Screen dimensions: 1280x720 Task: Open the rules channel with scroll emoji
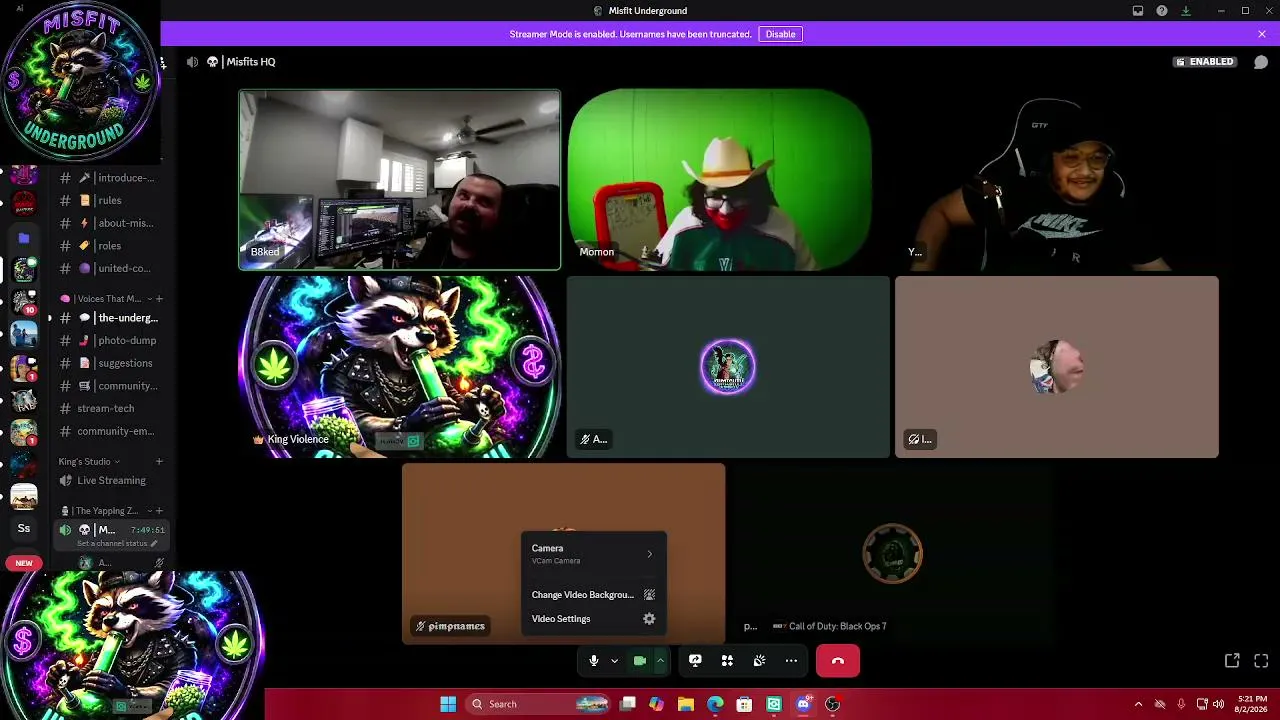110,200
